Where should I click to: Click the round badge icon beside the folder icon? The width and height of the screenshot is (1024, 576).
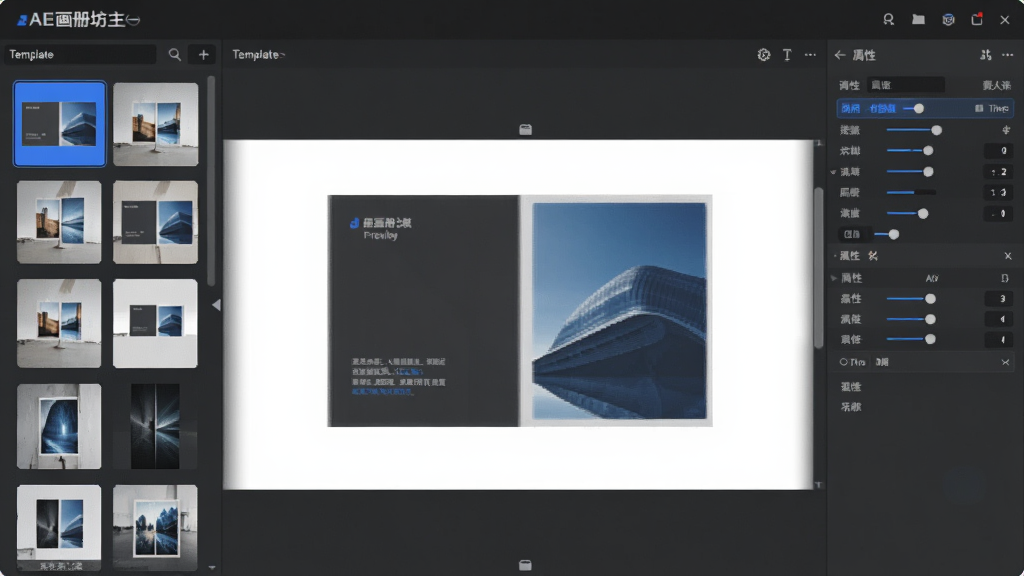[x=948, y=20]
